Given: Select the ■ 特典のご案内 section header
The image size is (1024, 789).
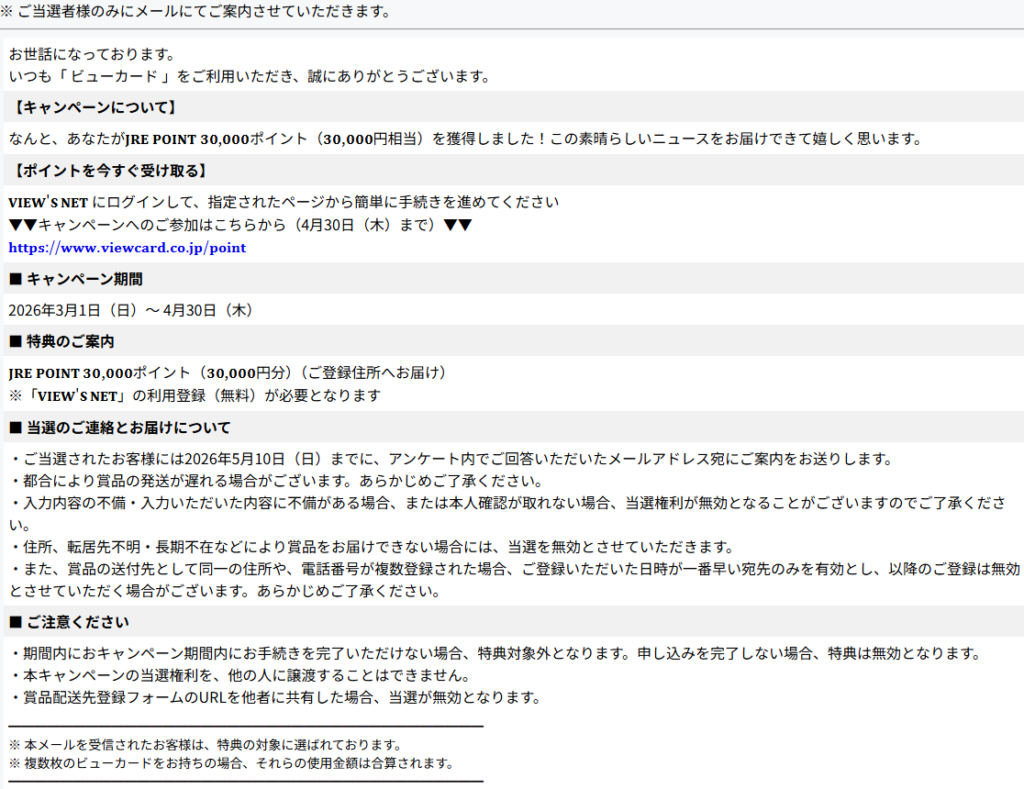Looking at the screenshot, I should [62, 341].
